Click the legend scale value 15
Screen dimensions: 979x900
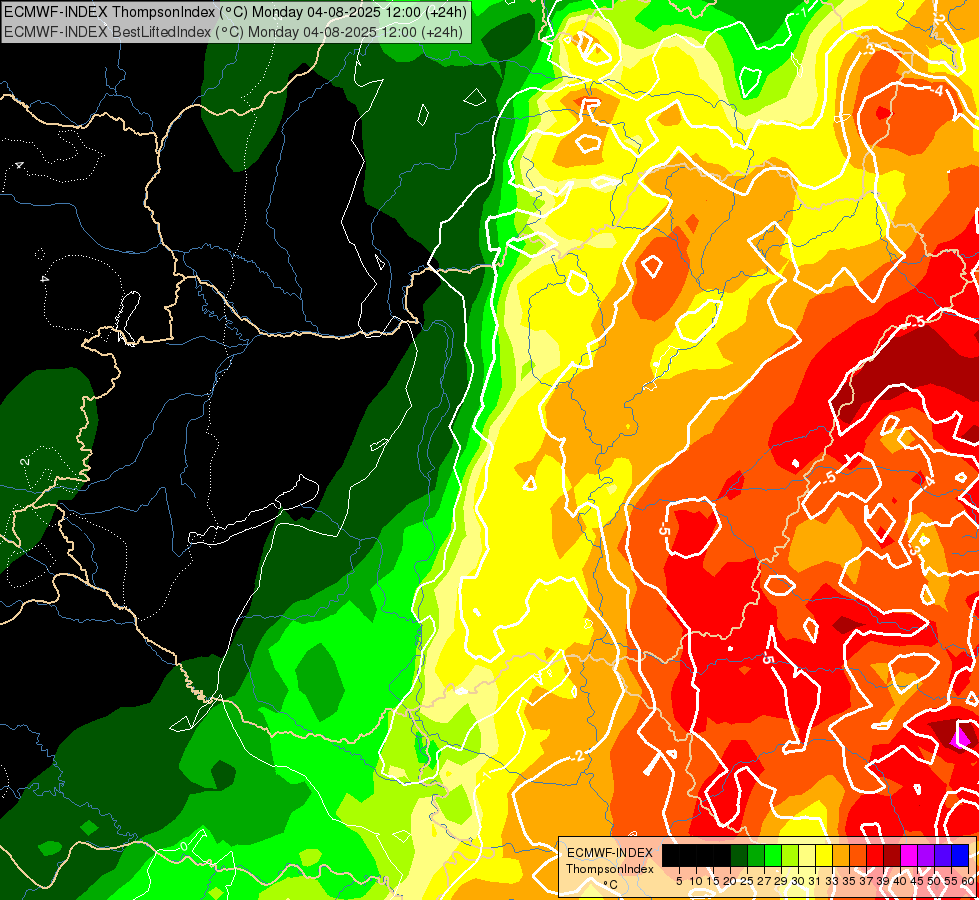[714, 881]
